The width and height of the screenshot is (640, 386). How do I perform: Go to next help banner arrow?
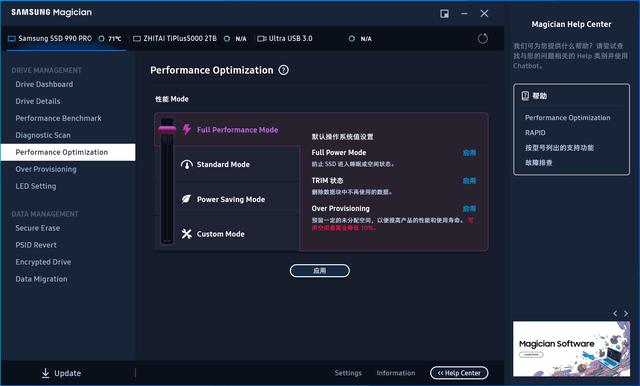tap(626, 313)
